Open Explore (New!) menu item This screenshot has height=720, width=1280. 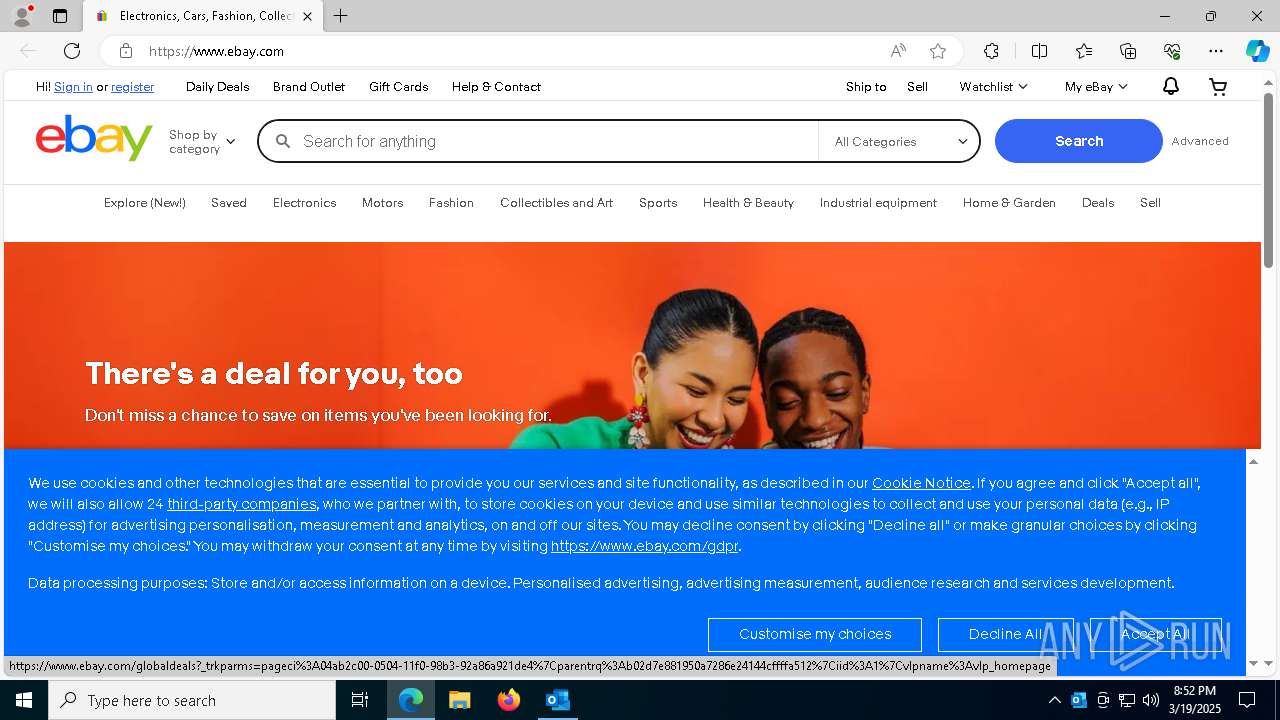coord(145,203)
